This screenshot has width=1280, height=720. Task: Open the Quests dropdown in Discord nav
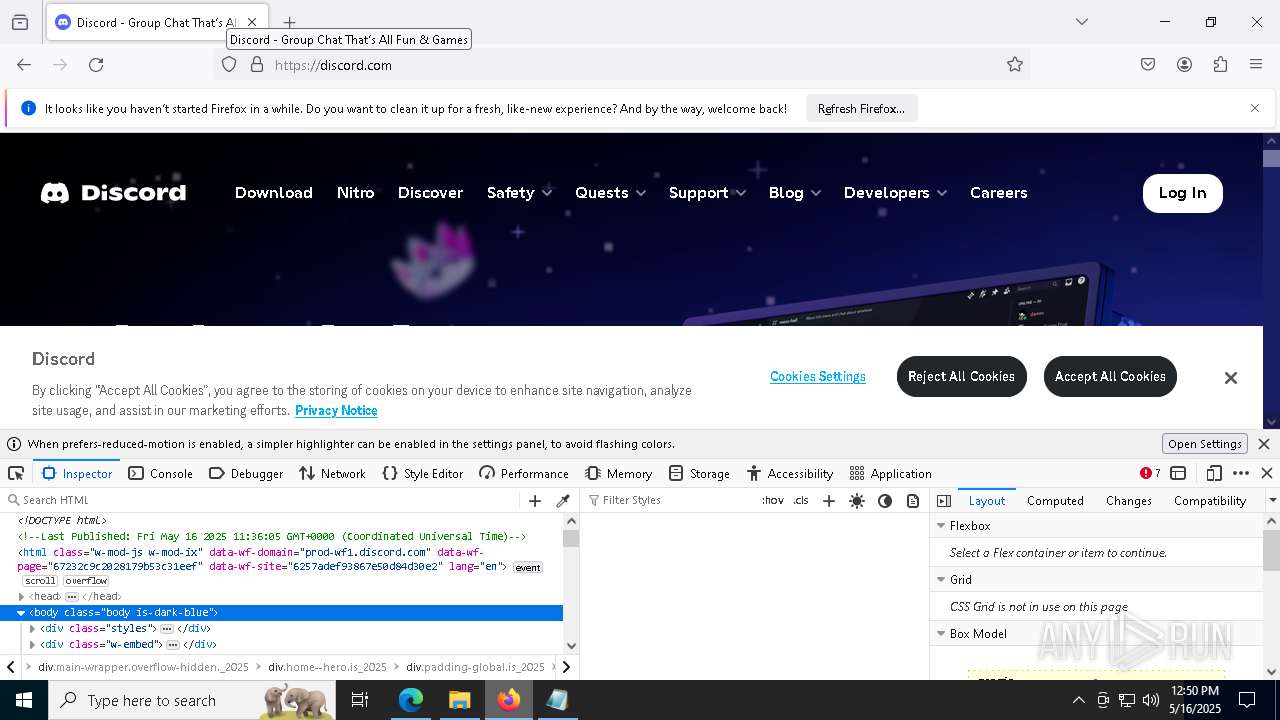(x=611, y=193)
